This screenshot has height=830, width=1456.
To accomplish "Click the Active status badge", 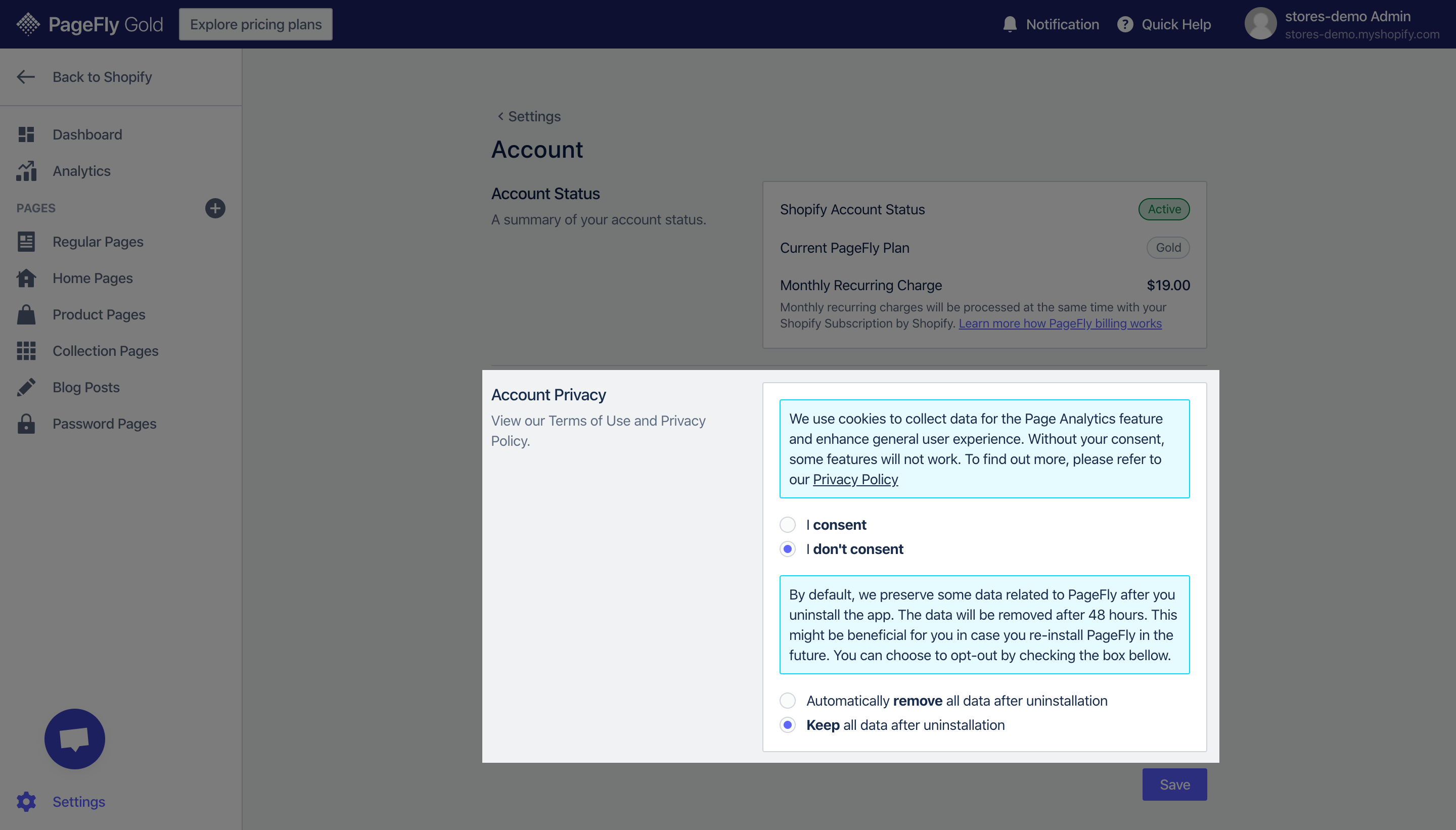I will click(x=1164, y=209).
